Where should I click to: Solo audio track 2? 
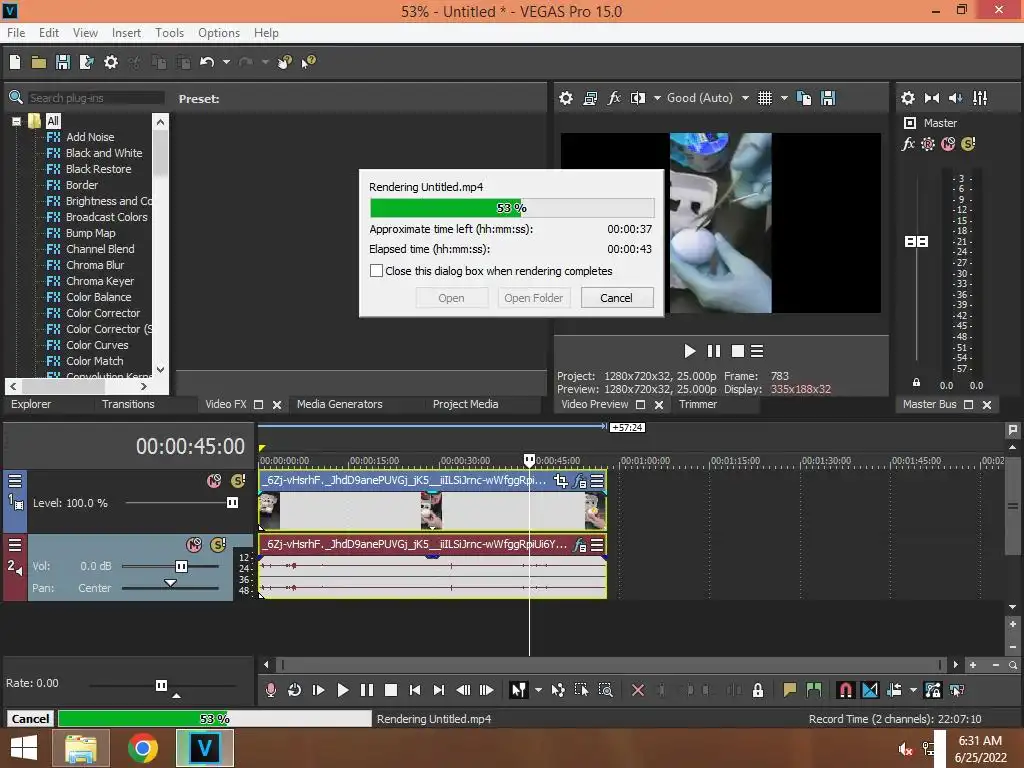pyautogui.click(x=218, y=545)
